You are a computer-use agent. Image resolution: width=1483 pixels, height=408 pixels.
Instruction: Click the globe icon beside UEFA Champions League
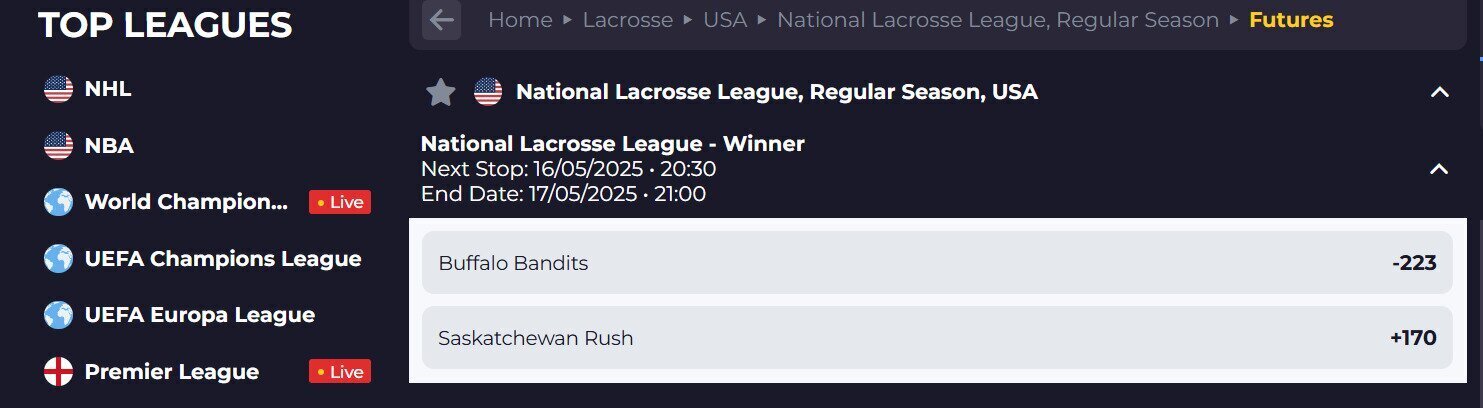coord(59,259)
